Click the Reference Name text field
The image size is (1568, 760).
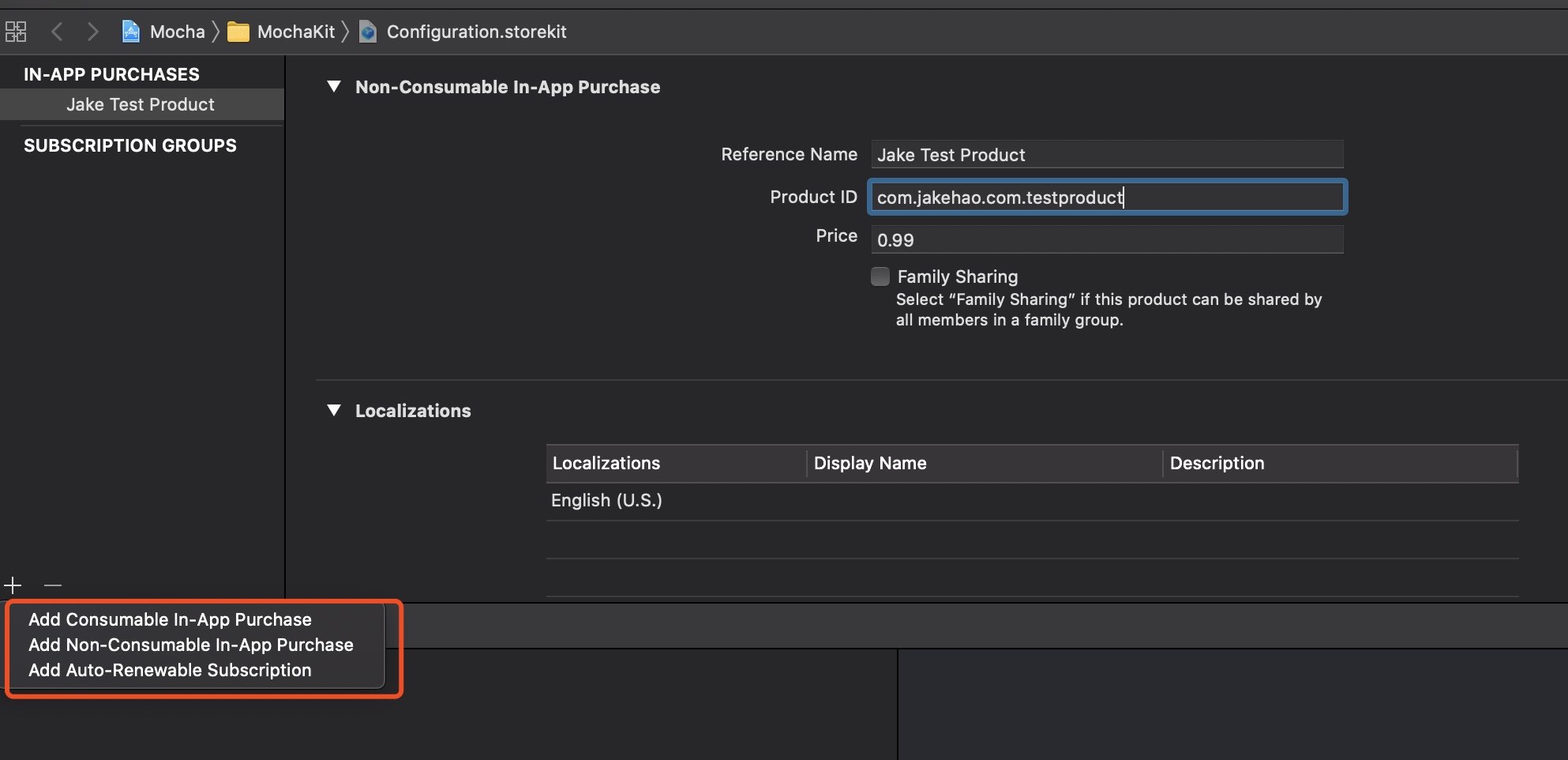tap(1106, 155)
